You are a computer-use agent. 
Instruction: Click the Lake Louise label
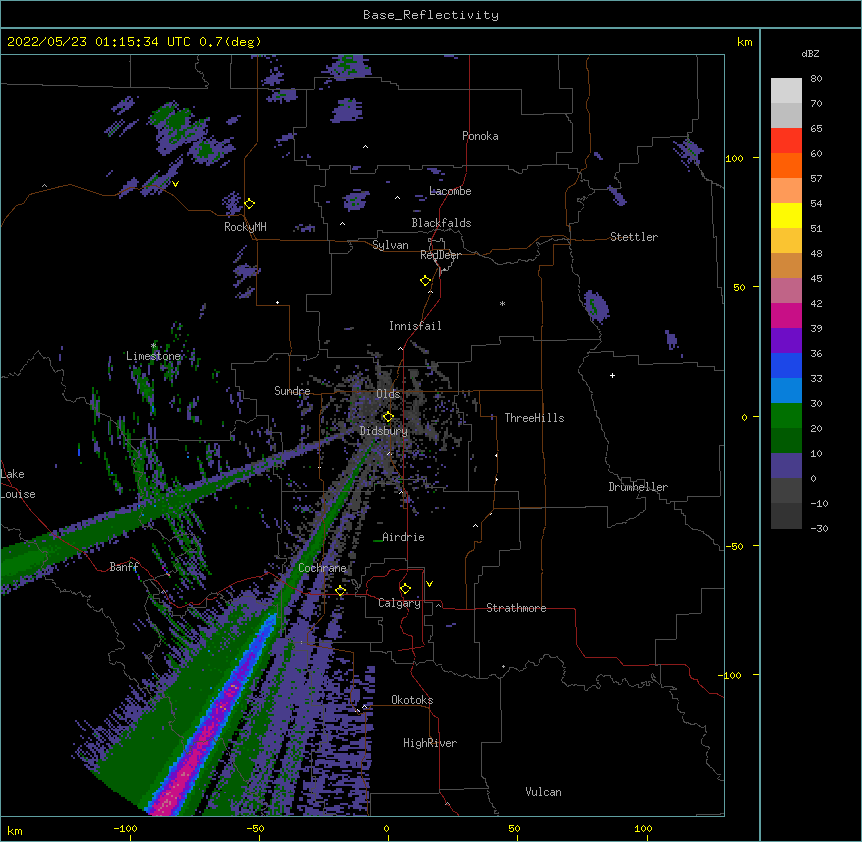coord(18,484)
